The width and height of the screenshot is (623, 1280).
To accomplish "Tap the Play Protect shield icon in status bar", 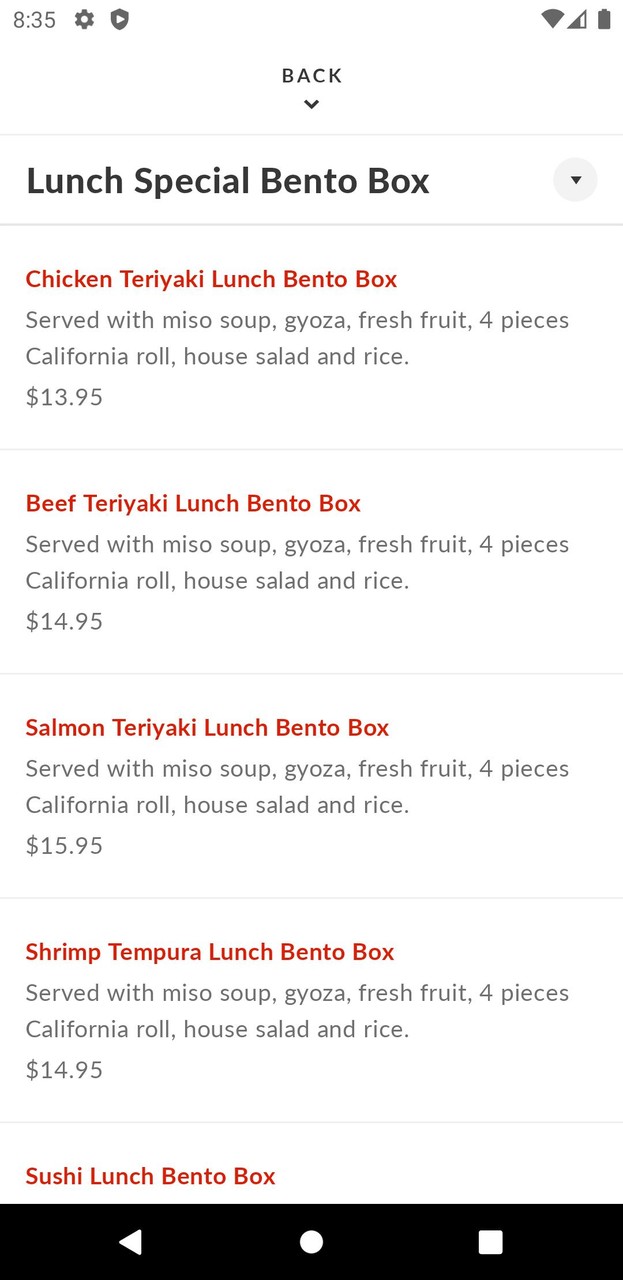I will coord(120,19).
